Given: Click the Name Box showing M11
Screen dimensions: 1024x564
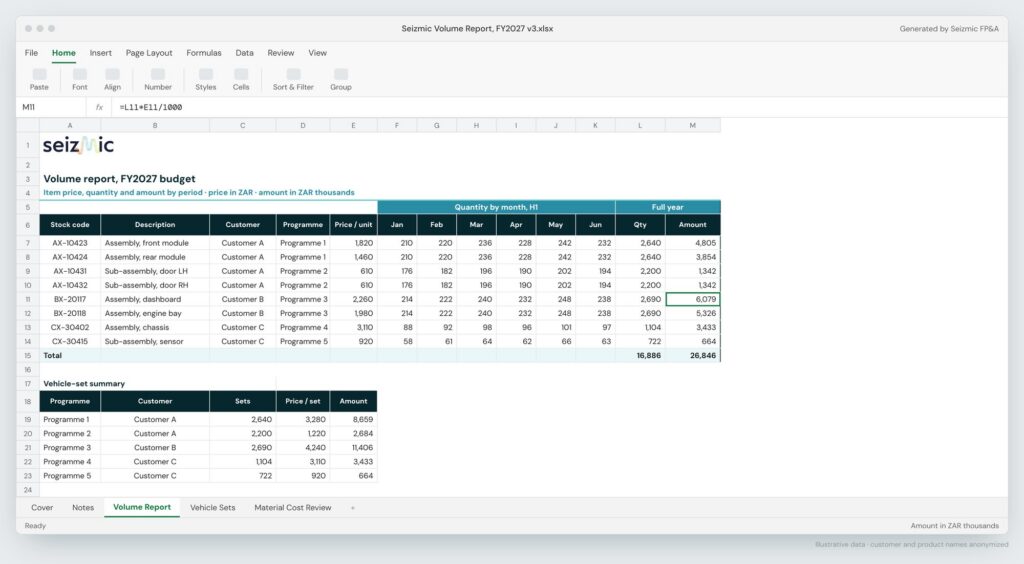Looking at the screenshot, I should pyautogui.click(x=51, y=107).
